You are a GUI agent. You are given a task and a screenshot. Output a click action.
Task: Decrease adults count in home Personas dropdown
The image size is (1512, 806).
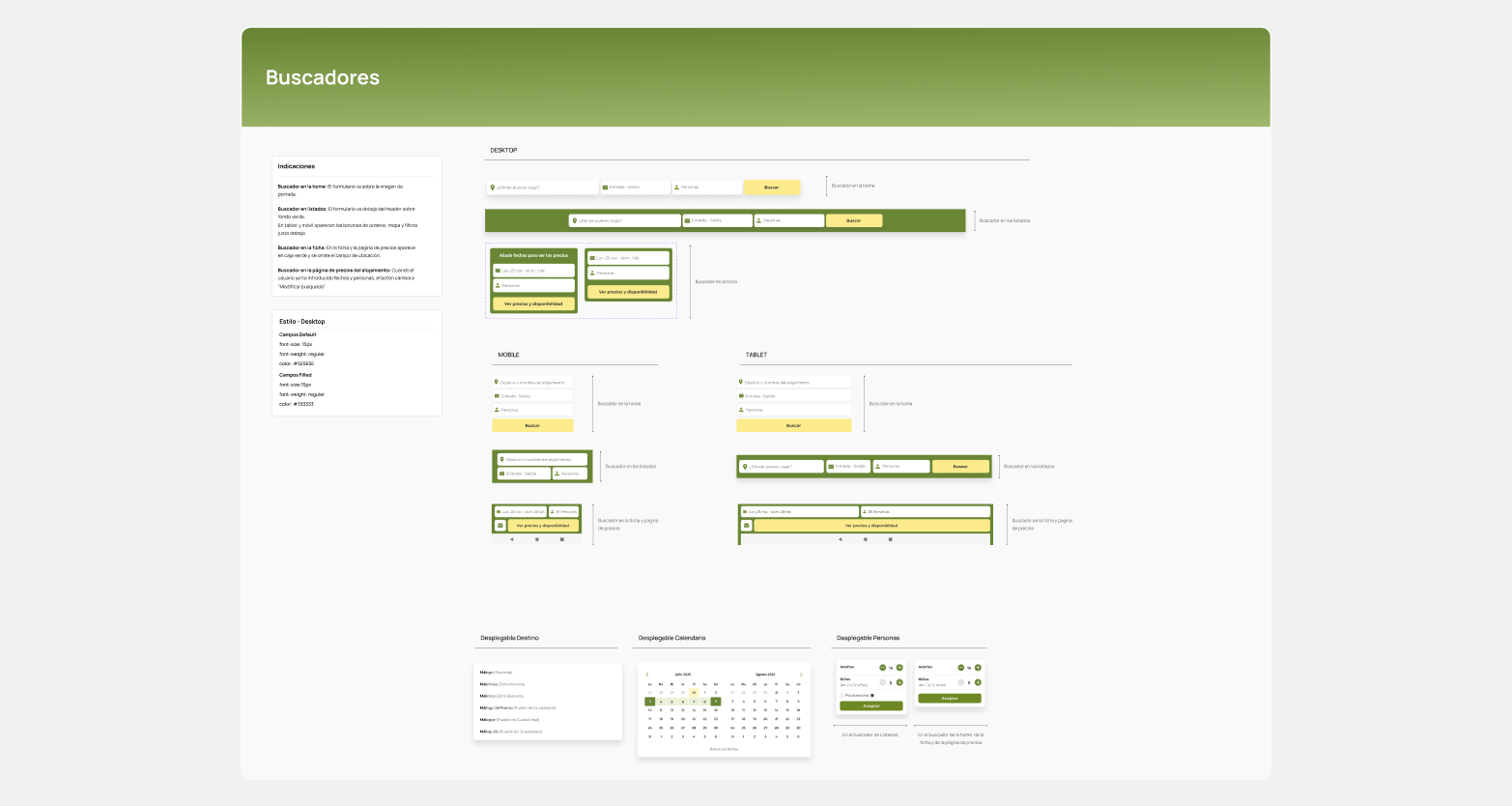960,668
